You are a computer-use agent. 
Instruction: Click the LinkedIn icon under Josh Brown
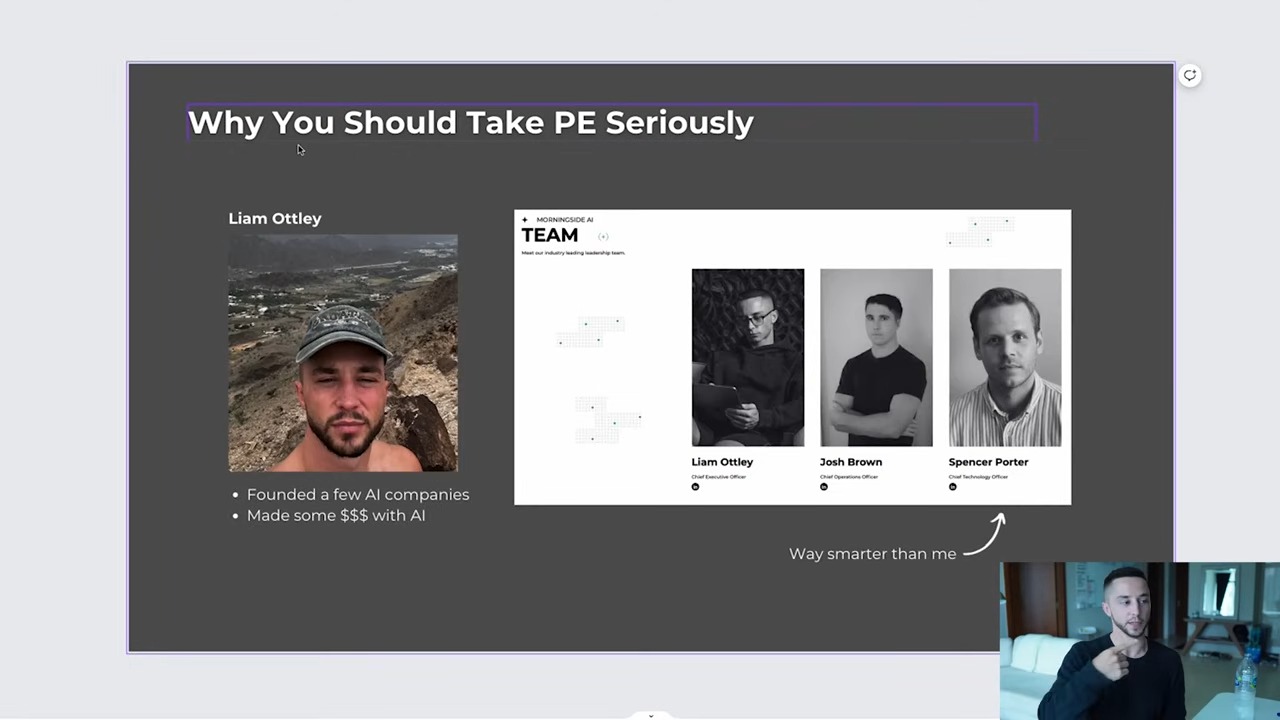[824, 487]
